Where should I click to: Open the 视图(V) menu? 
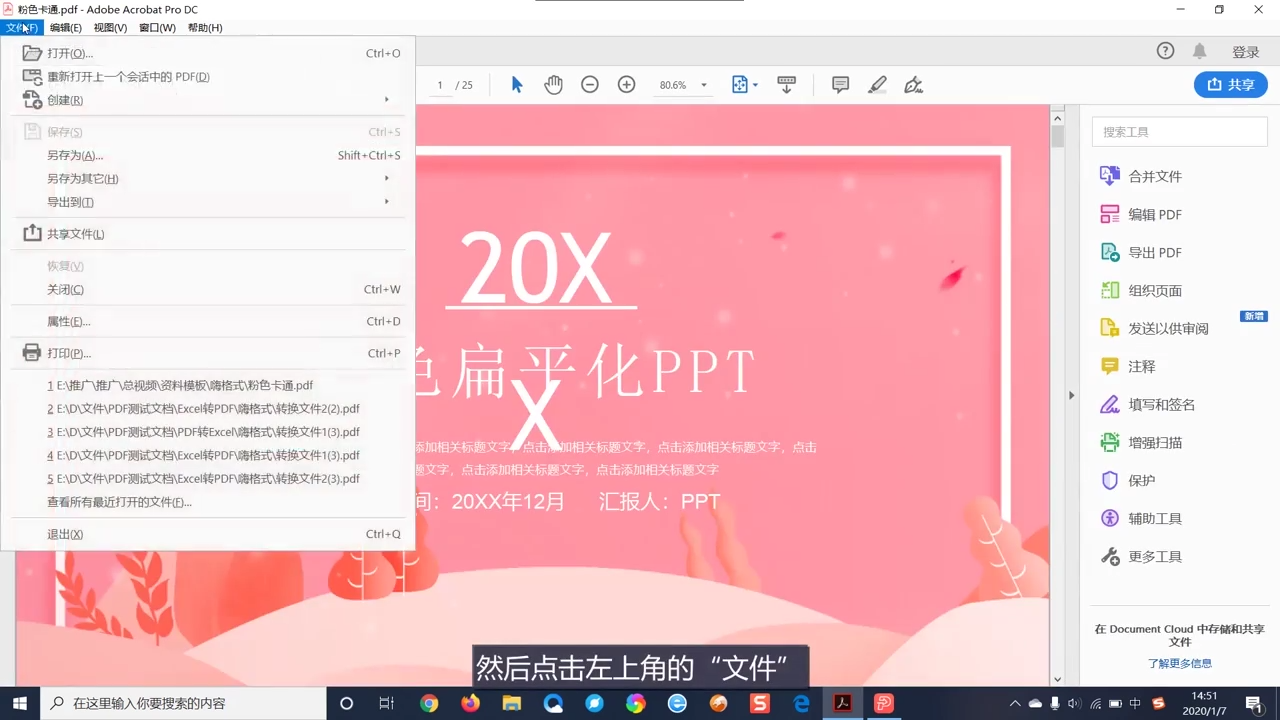click(x=110, y=27)
